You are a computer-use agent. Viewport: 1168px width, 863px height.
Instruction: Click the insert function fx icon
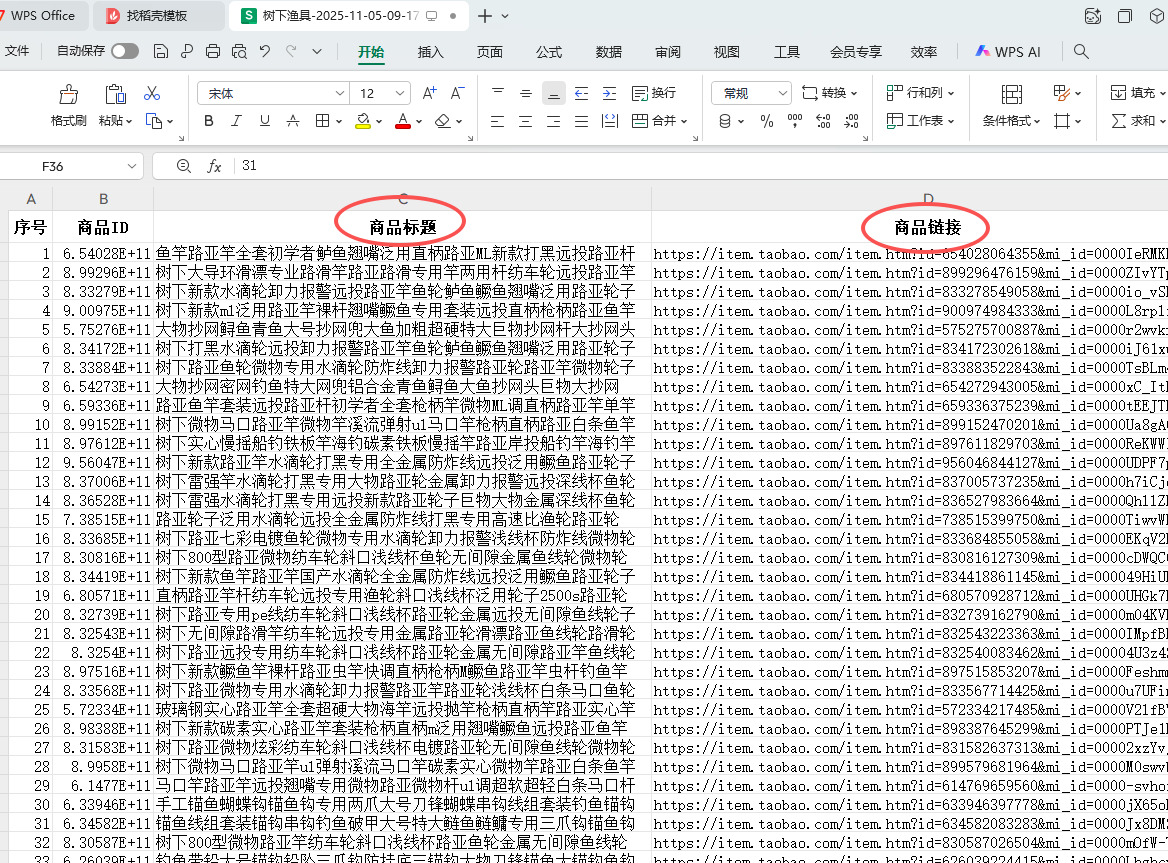pos(214,166)
